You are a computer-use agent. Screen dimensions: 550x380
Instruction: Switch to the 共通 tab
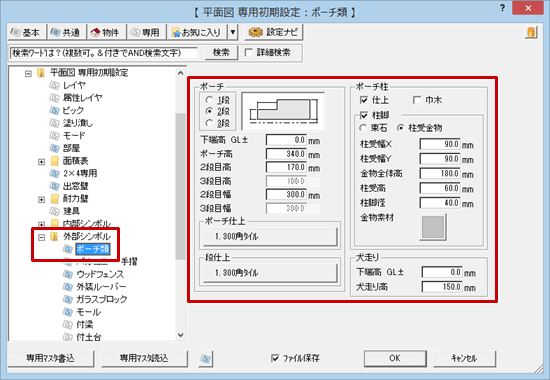[x=66, y=33]
